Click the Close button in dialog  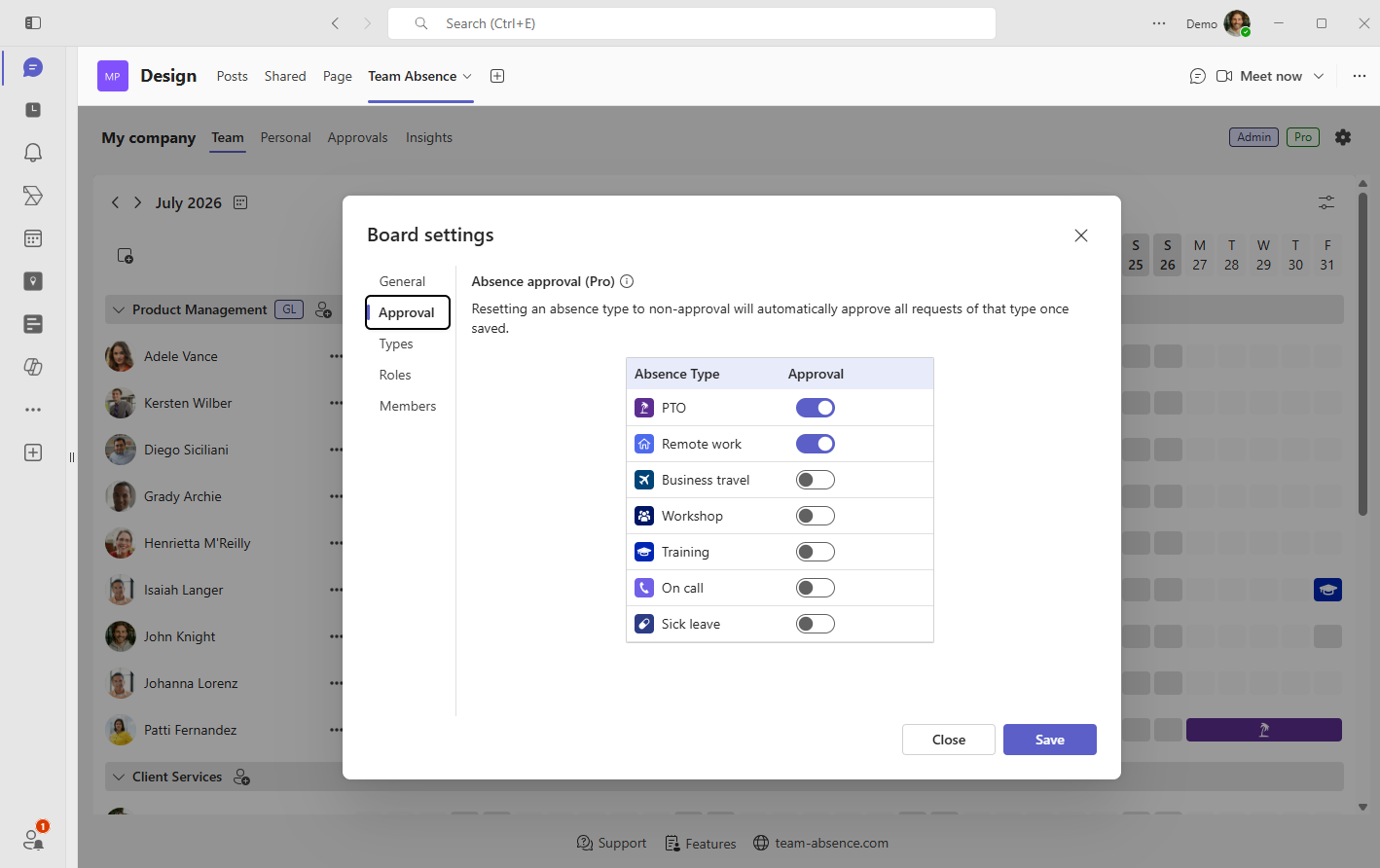click(949, 740)
